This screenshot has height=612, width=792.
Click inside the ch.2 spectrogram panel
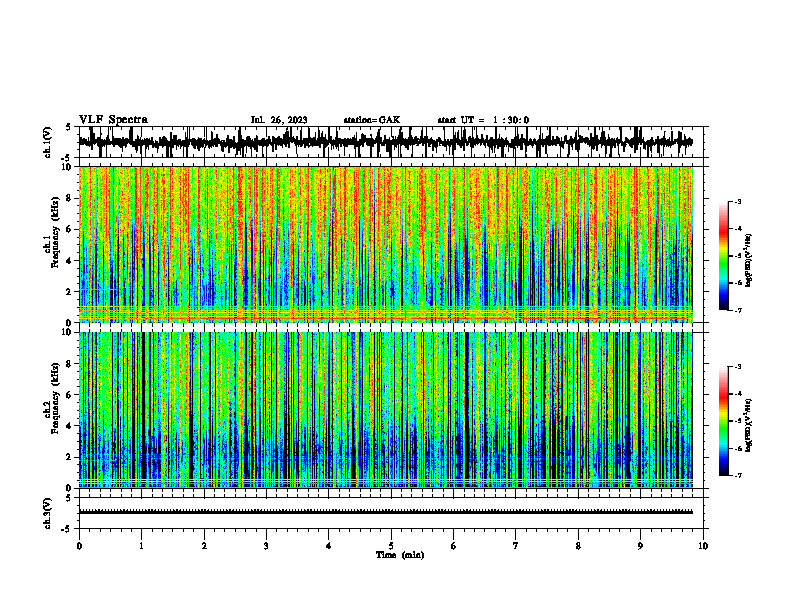(x=385, y=410)
